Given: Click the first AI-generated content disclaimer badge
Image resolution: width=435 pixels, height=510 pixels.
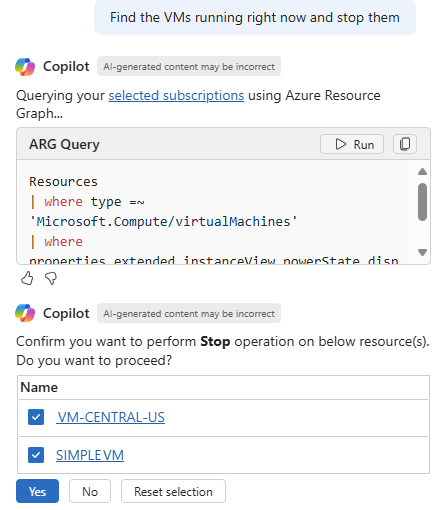Looking at the screenshot, I should point(189,67).
